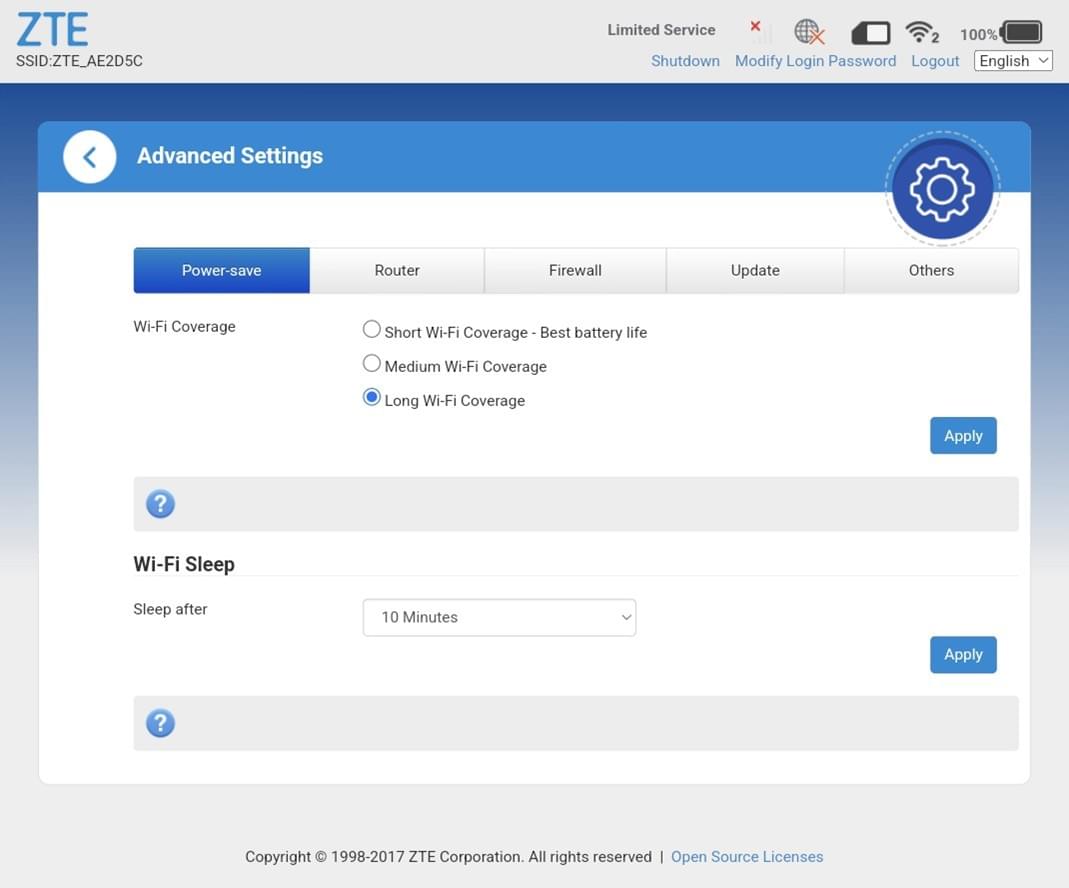This screenshot has height=888, width=1069.
Task: Open the Firewall tab
Action: coord(575,271)
